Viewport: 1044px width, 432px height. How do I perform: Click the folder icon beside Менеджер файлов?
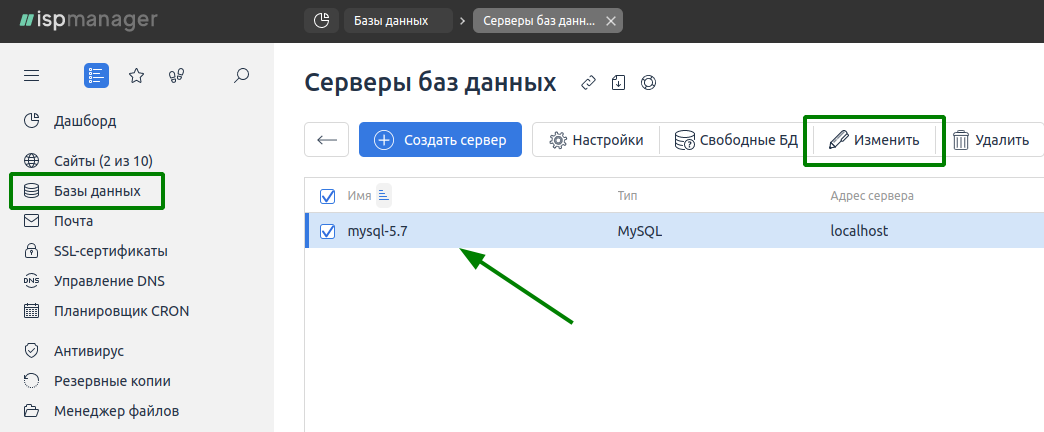click(x=31, y=411)
